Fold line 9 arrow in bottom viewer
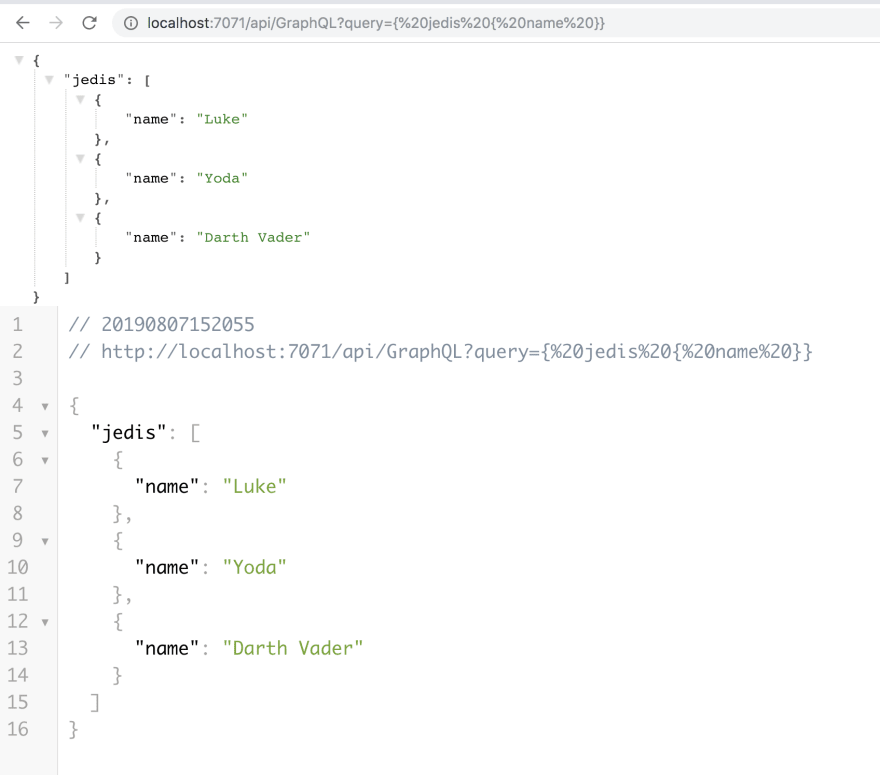Viewport: 880px width, 775px height. [45, 541]
